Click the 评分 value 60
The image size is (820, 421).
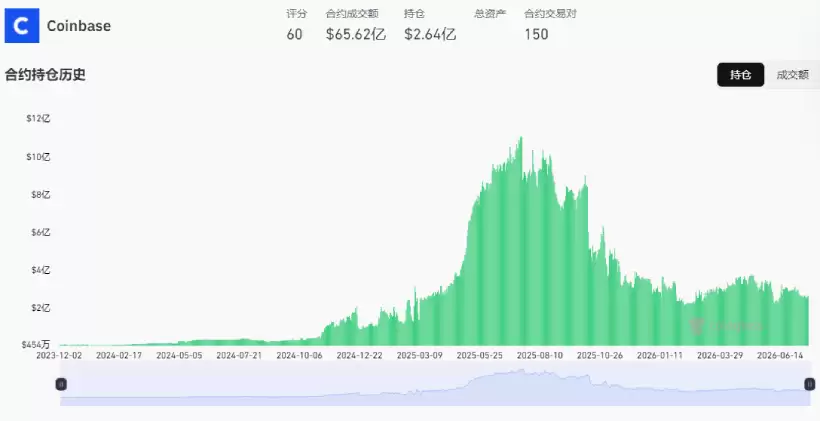[294, 35]
